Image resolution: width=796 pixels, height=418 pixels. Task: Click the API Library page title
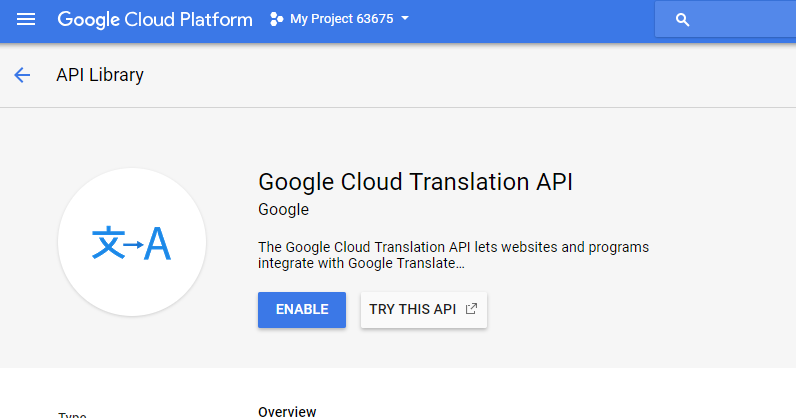(x=100, y=75)
